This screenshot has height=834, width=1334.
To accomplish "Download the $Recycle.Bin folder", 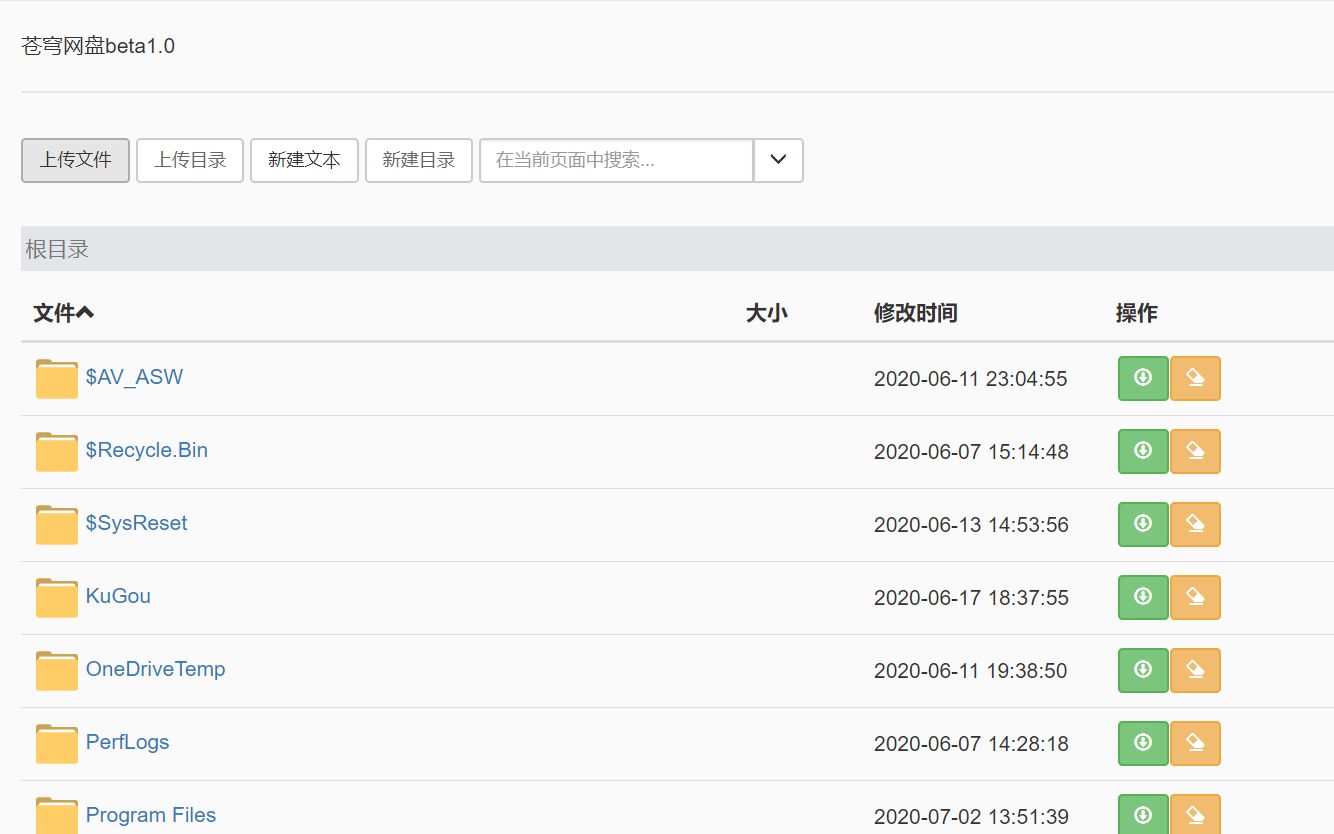I will click(1143, 451).
